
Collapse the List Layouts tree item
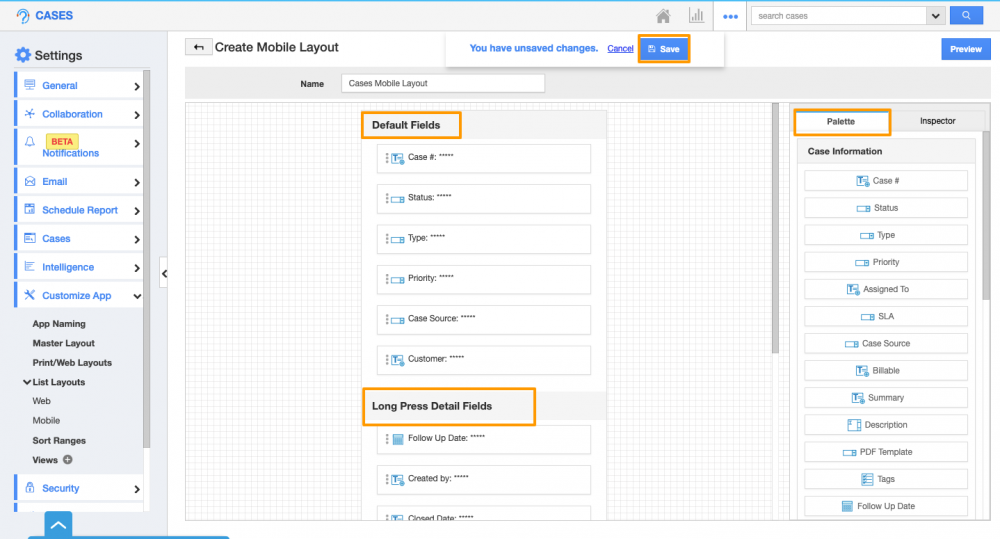tap(27, 382)
